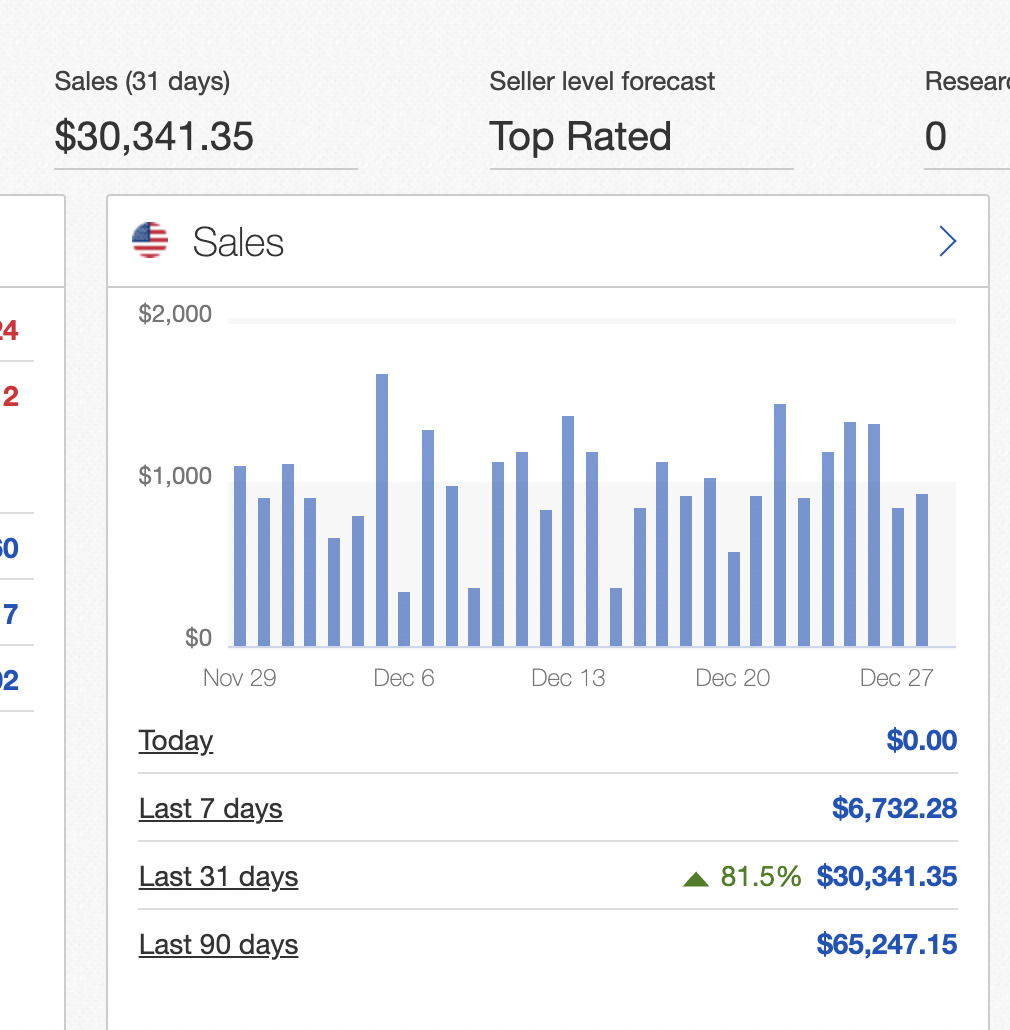Click the Dec 20 axis label

point(732,678)
